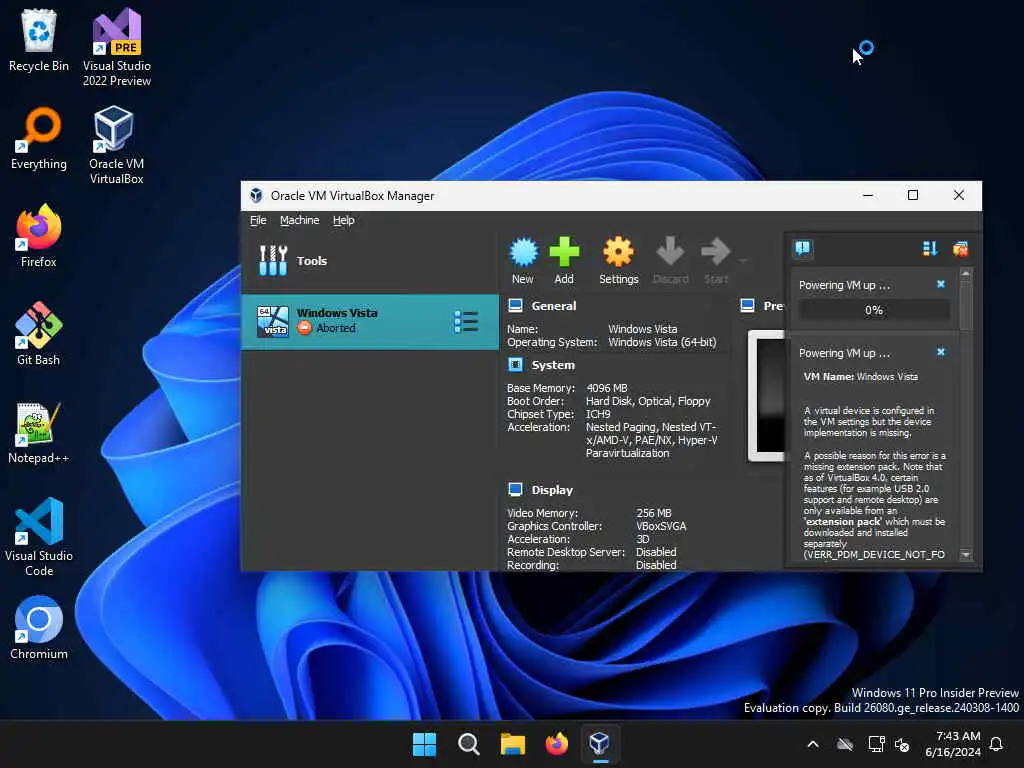This screenshot has width=1024, height=768.
Task: Click the System section header
Action: pos(553,365)
